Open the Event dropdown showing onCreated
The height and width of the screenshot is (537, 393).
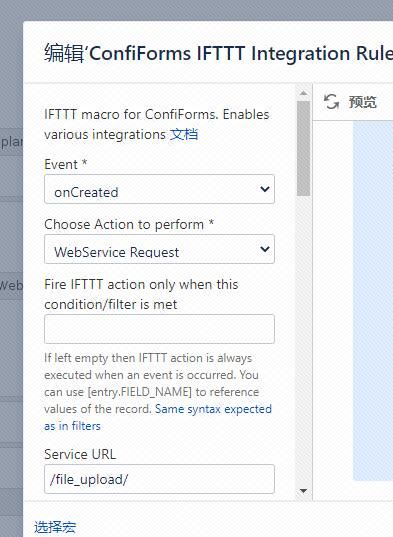159,189
